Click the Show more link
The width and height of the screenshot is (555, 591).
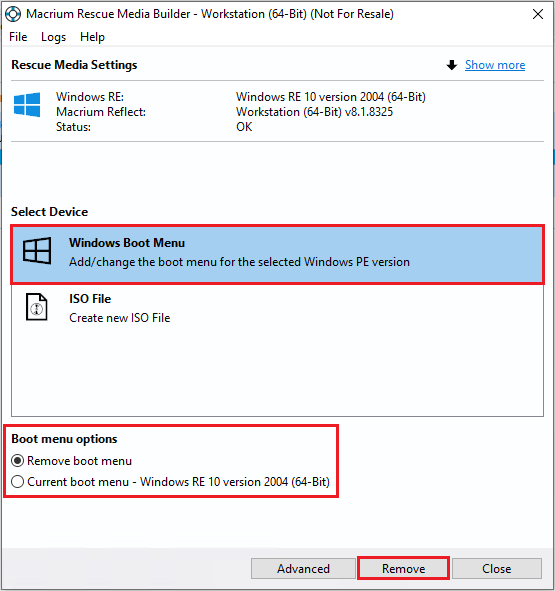click(495, 65)
